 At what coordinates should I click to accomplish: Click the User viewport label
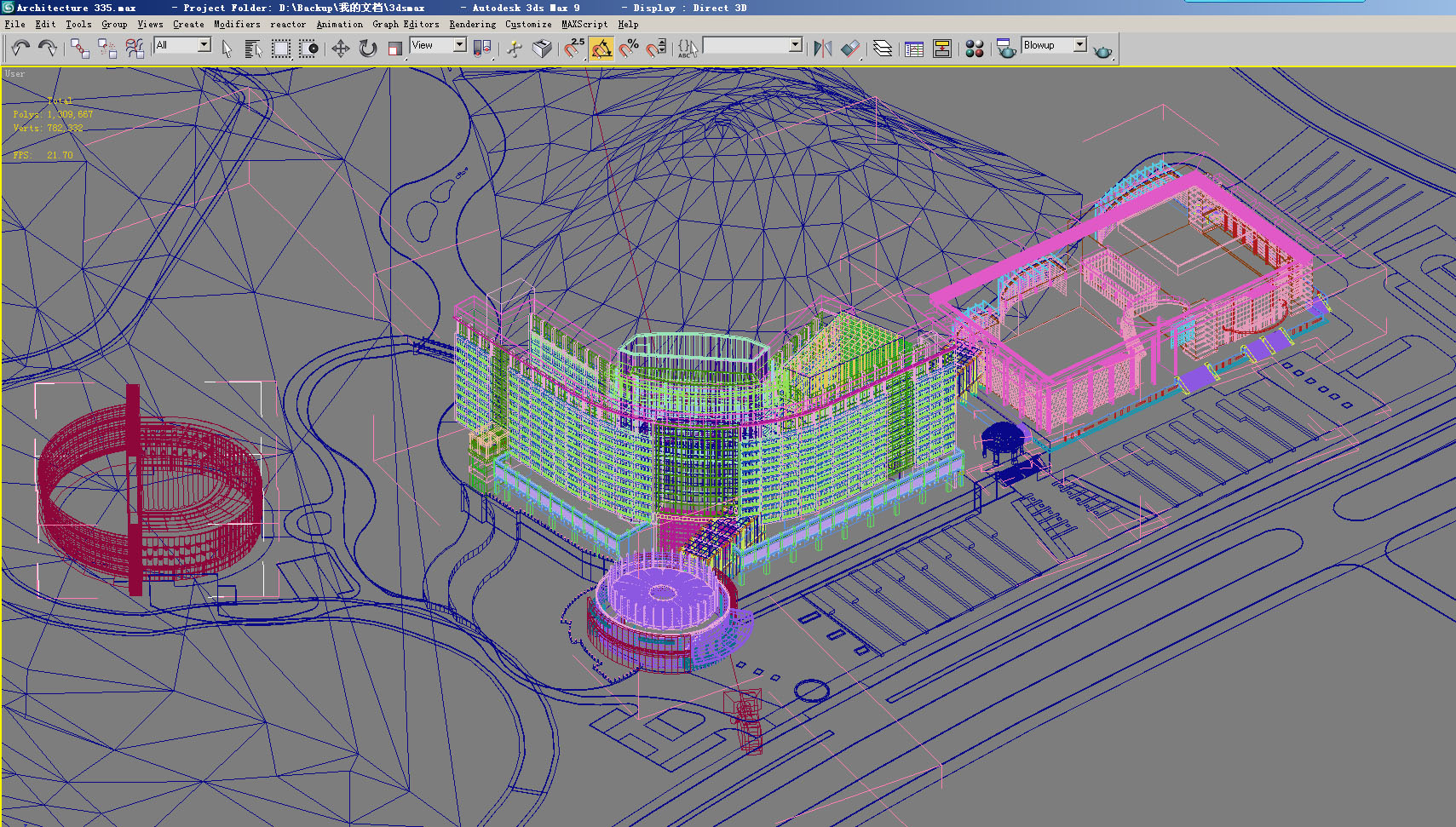[14, 74]
